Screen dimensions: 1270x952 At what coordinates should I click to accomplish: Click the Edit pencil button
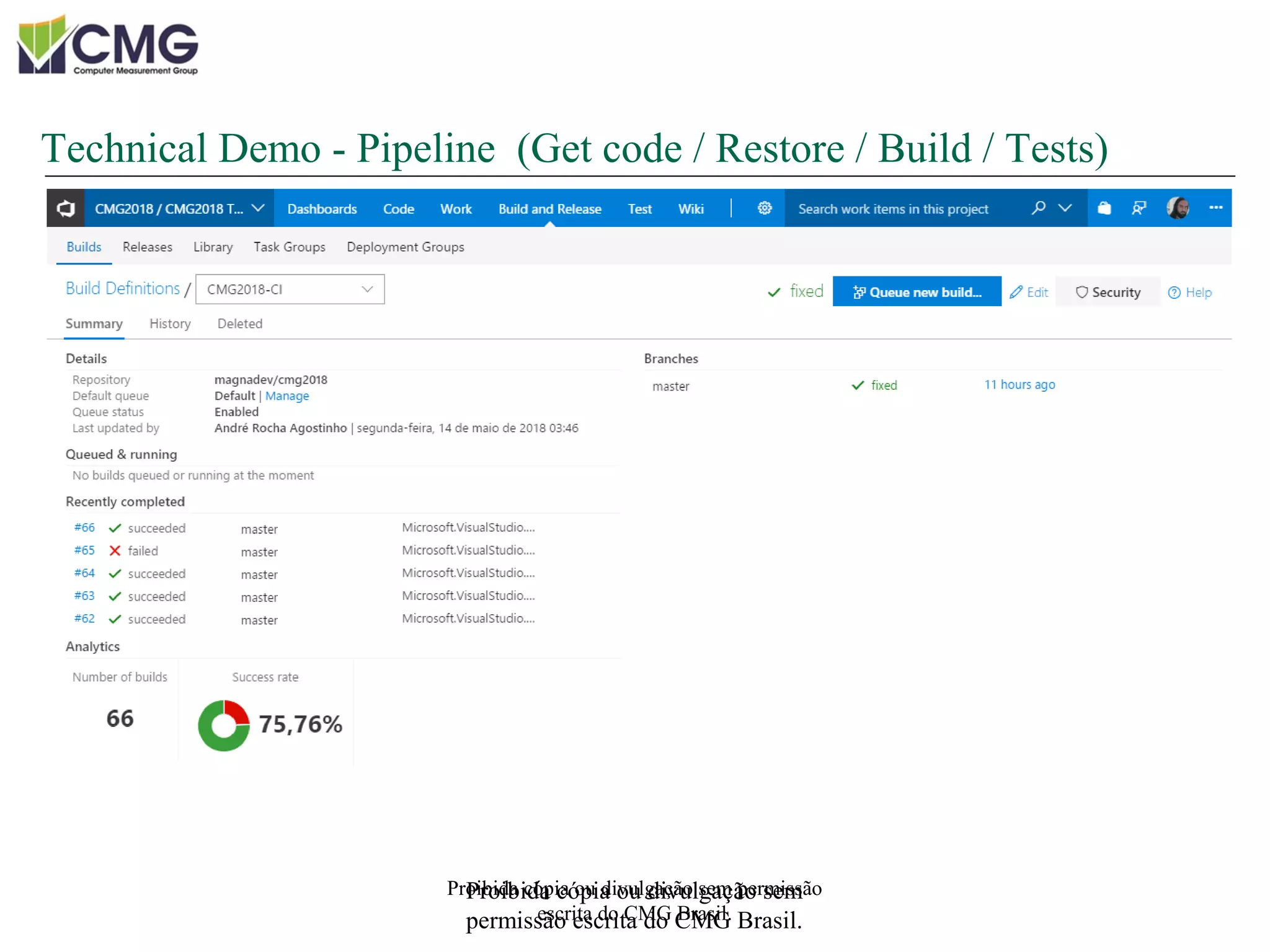1029,292
